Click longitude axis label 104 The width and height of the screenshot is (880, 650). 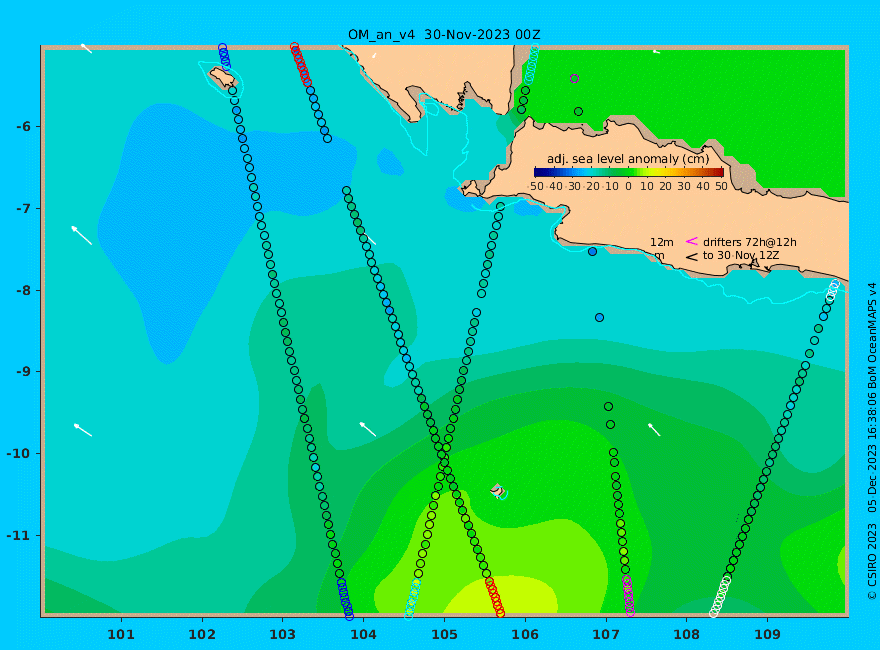tap(363, 635)
